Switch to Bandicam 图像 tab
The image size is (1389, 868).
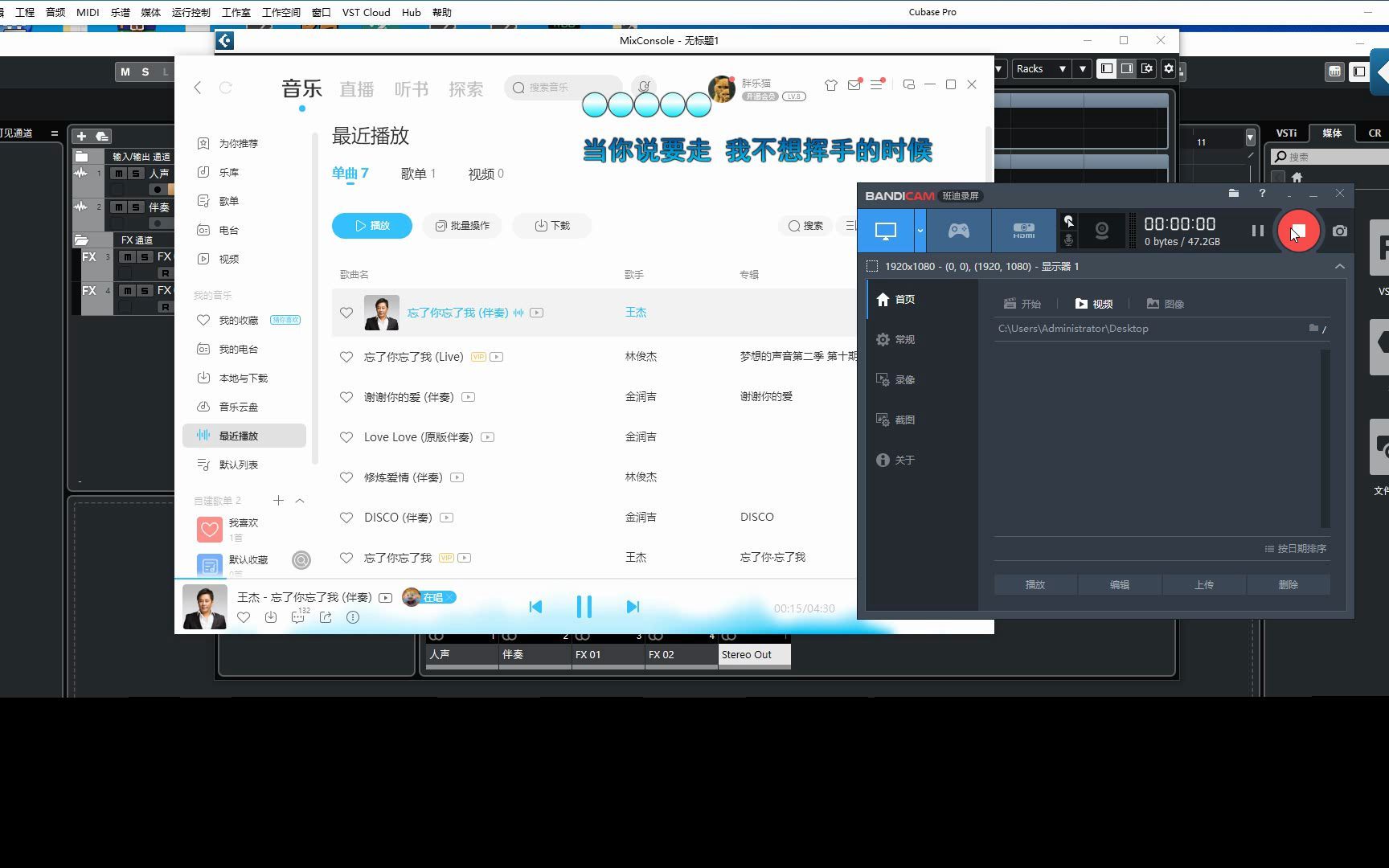(x=1165, y=304)
